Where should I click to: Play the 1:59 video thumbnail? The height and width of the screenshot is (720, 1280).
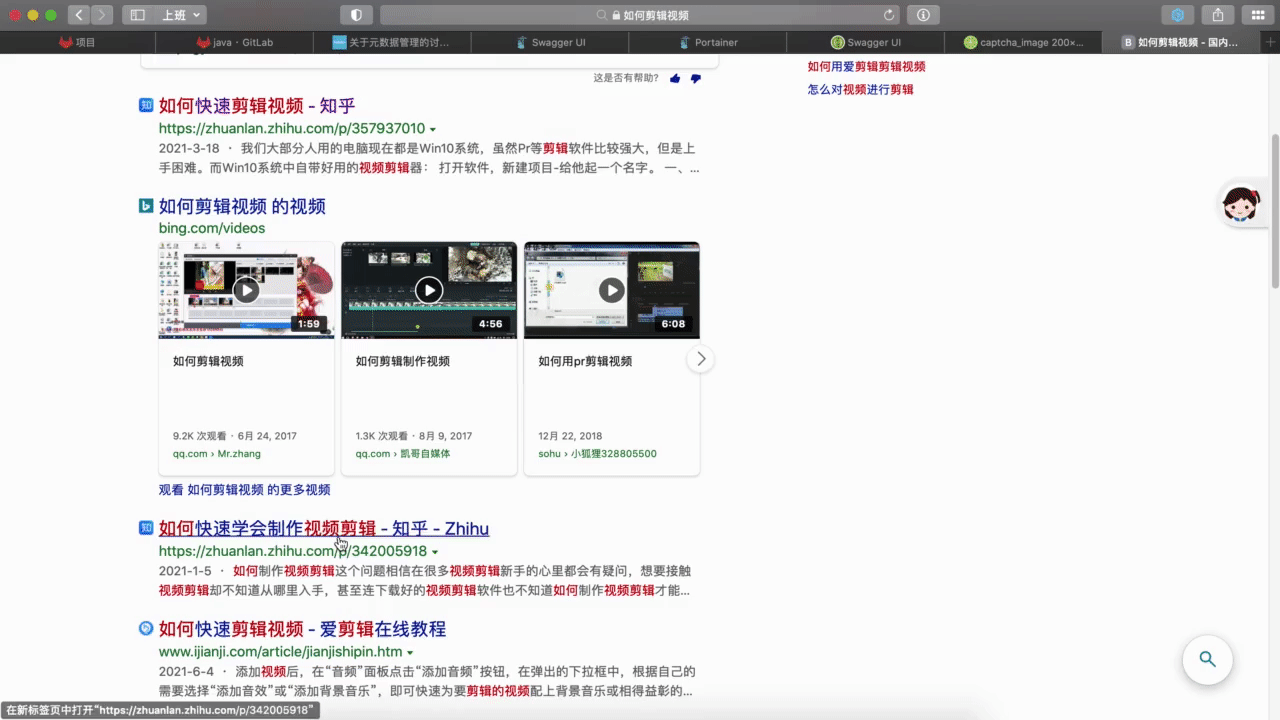pos(246,290)
